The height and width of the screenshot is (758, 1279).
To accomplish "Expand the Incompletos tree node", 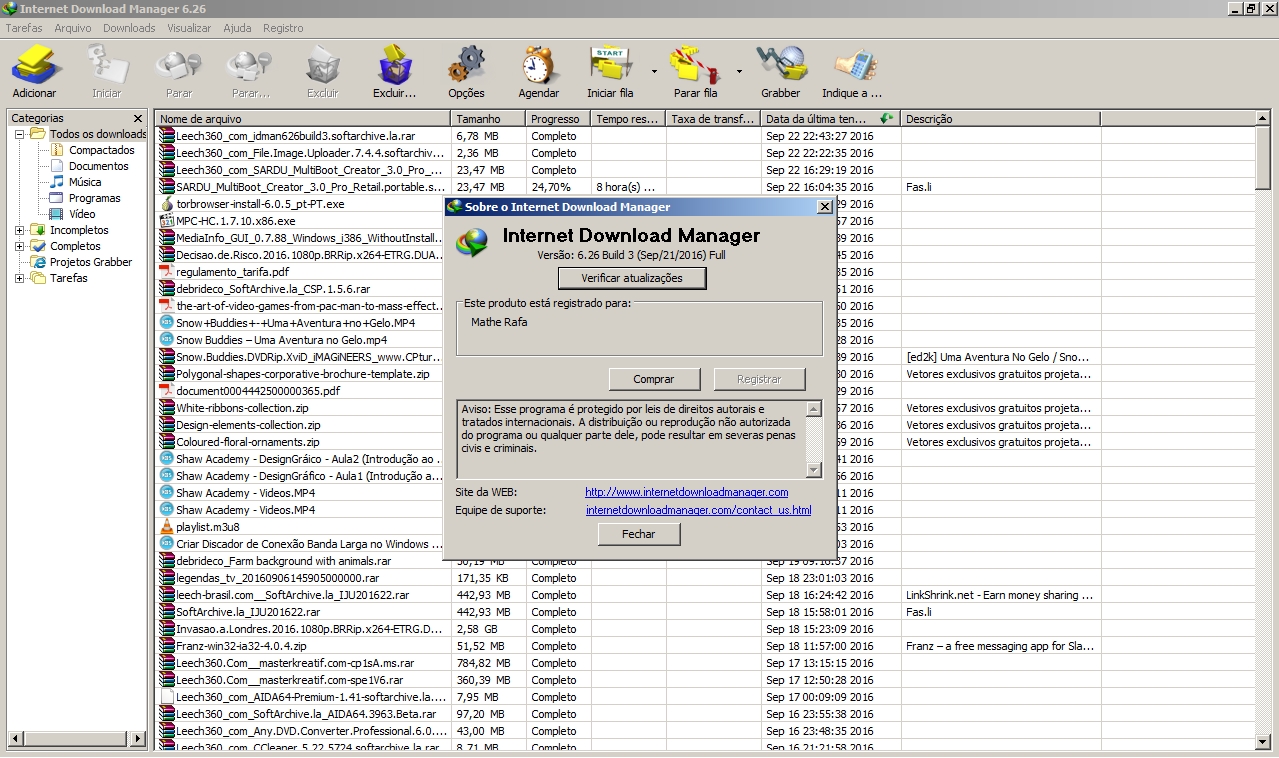I will tap(19, 230).
